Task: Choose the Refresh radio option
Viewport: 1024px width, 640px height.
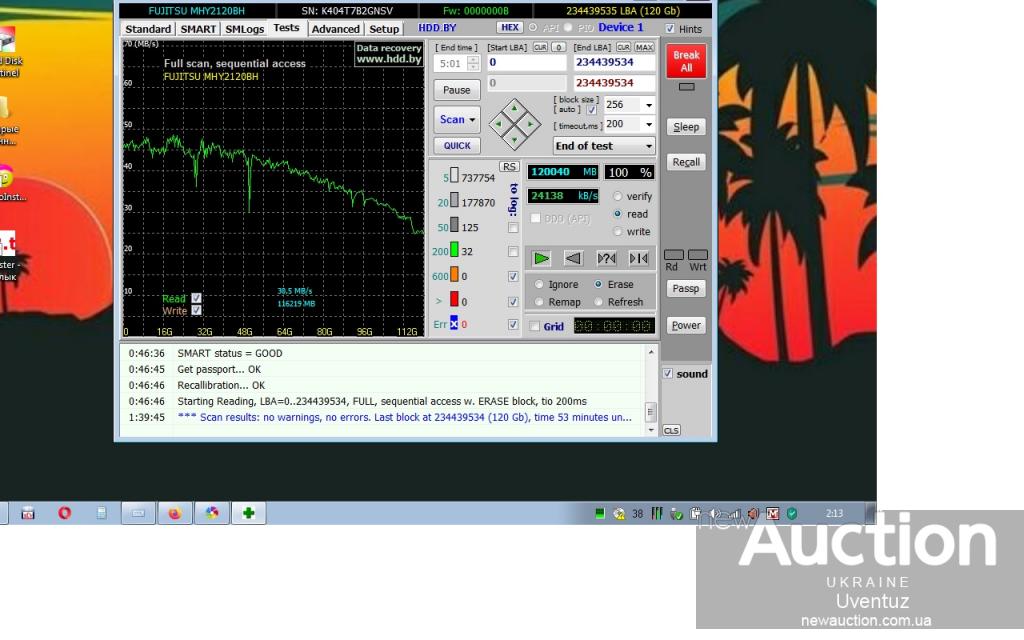Action: coord(598,302)
